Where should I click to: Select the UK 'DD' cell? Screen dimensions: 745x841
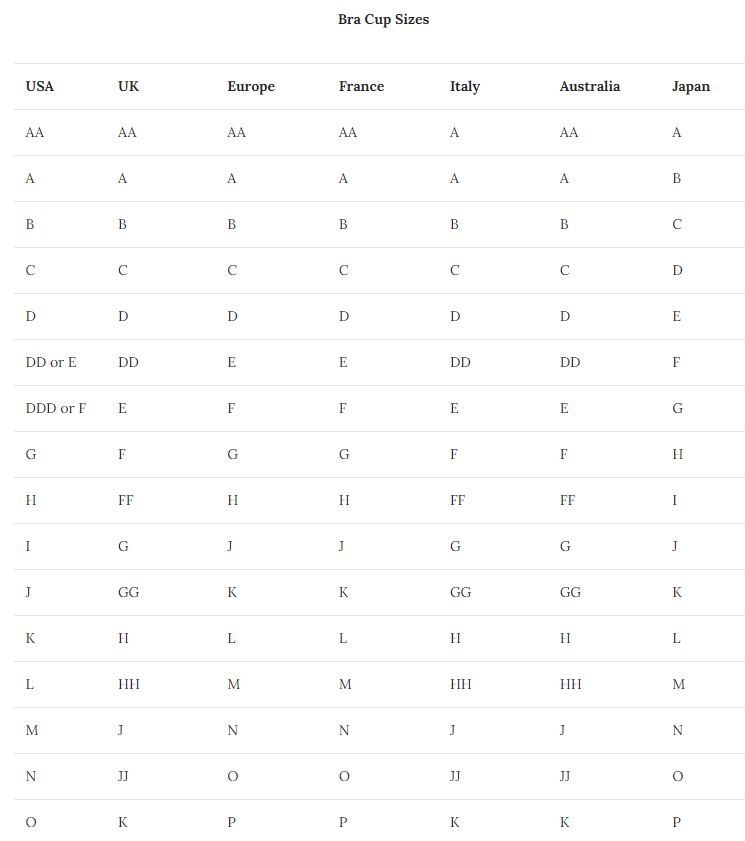point(128,363)
